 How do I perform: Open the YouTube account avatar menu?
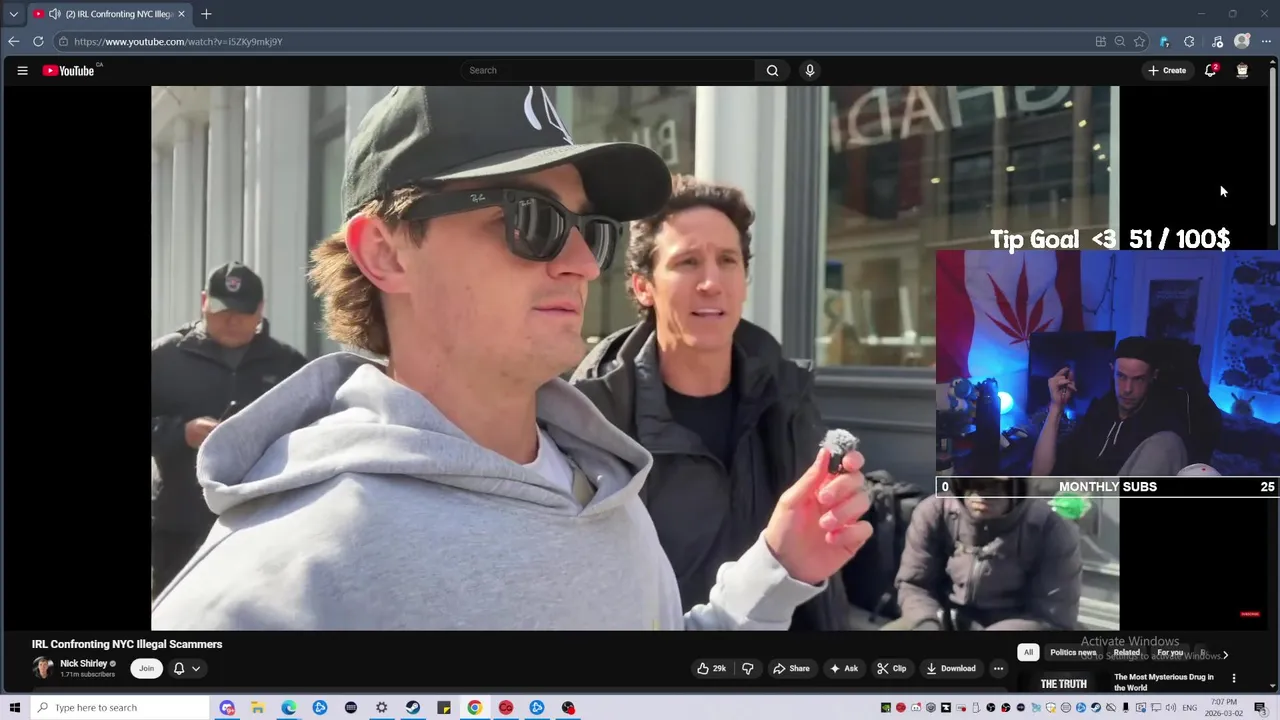click(x=1242, y=70)
